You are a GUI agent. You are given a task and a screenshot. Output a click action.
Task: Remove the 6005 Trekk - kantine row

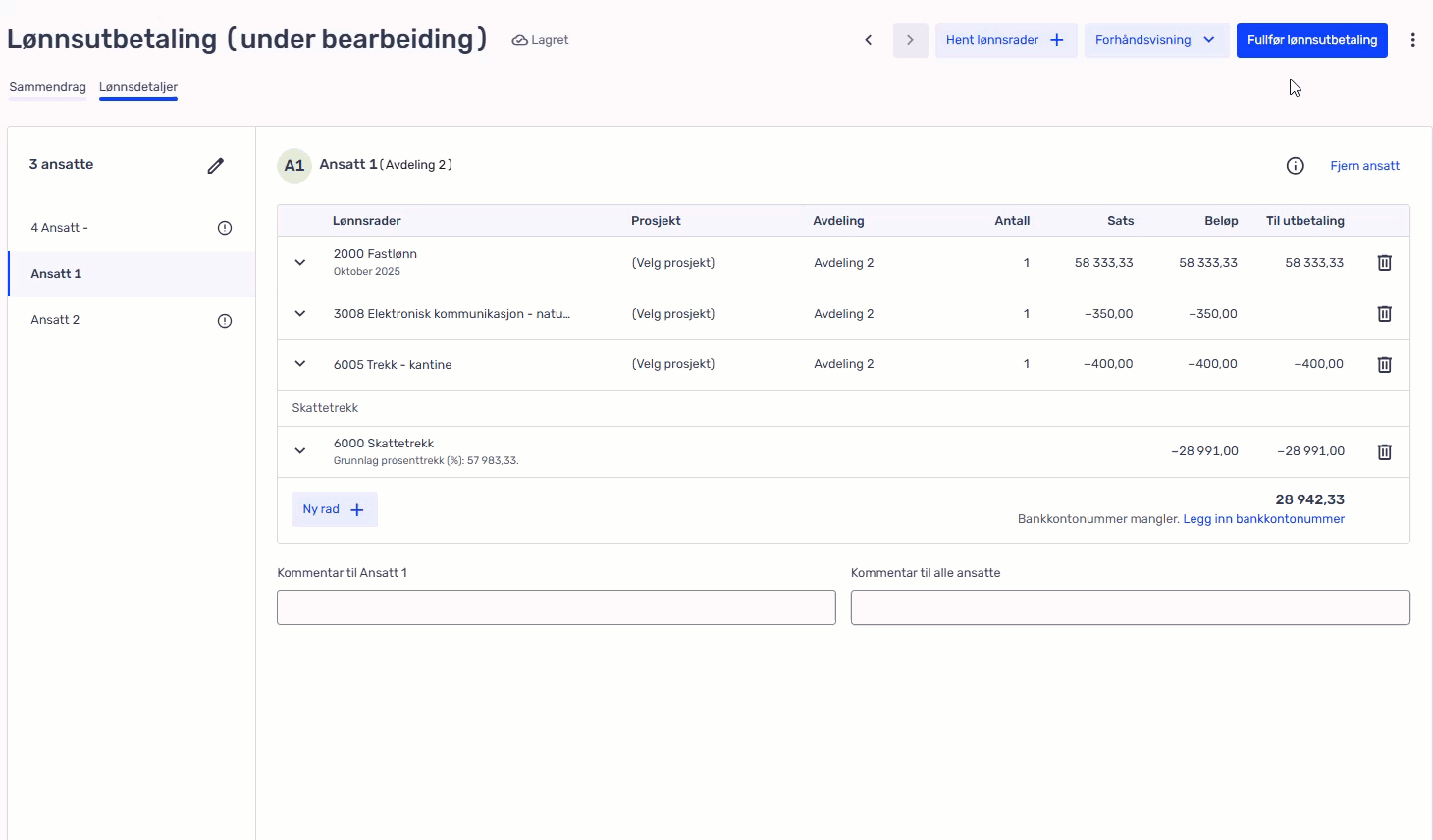[1384, 365]
